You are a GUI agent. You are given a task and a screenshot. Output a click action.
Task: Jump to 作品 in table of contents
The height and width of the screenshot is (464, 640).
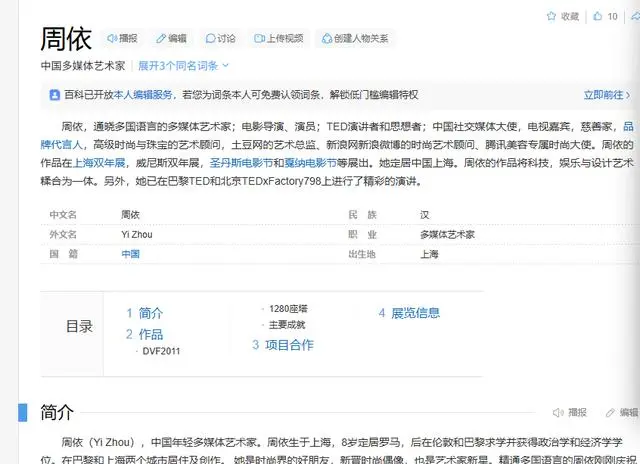point(151,334)
